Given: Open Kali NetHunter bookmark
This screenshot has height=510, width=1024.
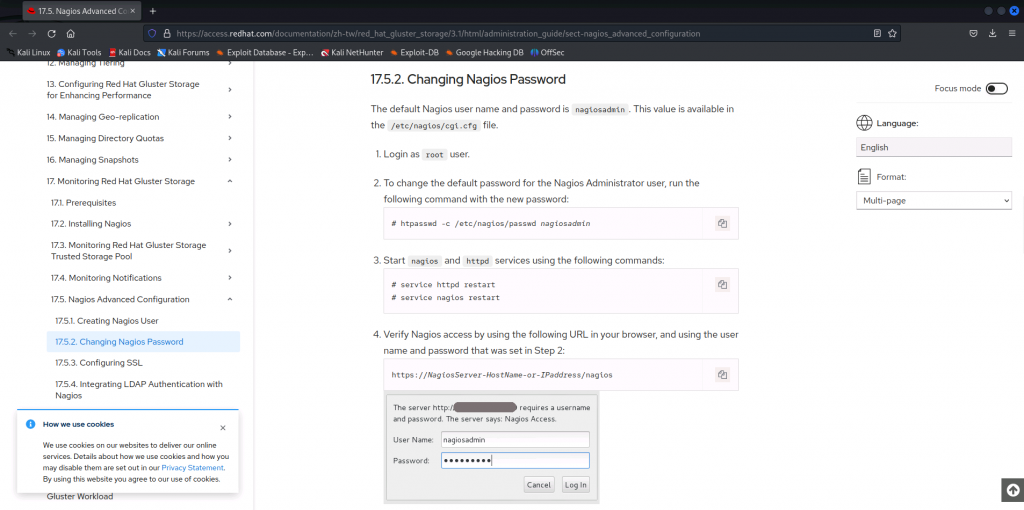Looking at the screenshot, I should 353,52.
